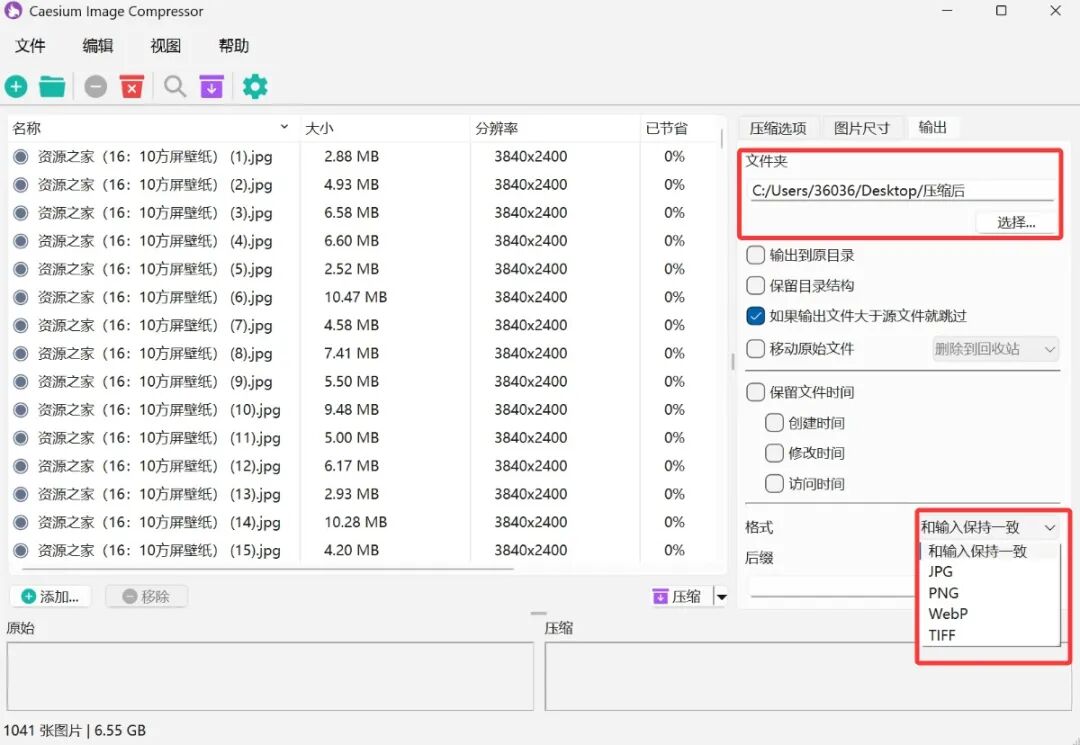Image resolution: width=1080 pixels, height=745 pixels.
Task: Click the magnifier preview icon
Action: 175,87
